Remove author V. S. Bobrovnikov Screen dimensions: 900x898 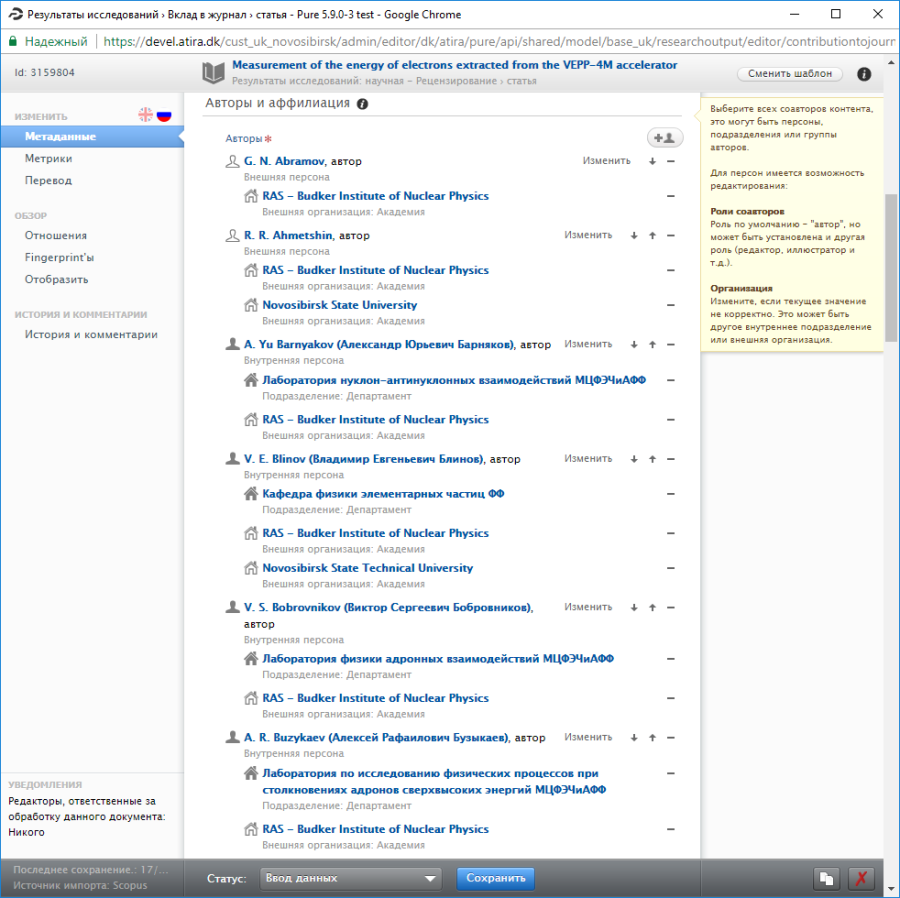coord(670,607)
